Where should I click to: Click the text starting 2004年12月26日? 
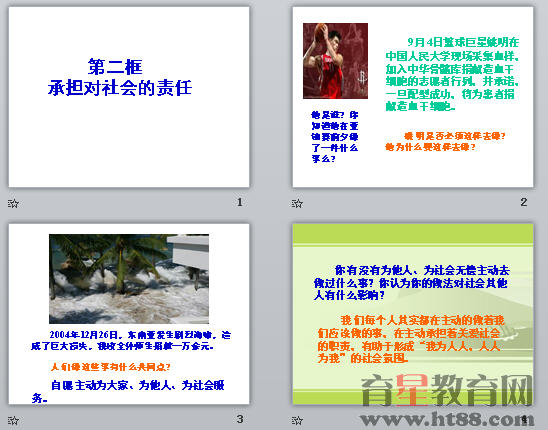(x=131, y=341)
